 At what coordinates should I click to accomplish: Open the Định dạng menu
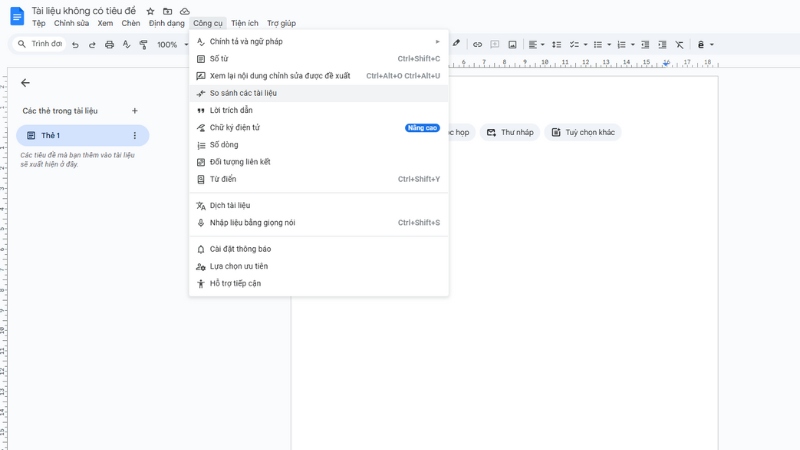pyautogui.click(x=166, y=23)
